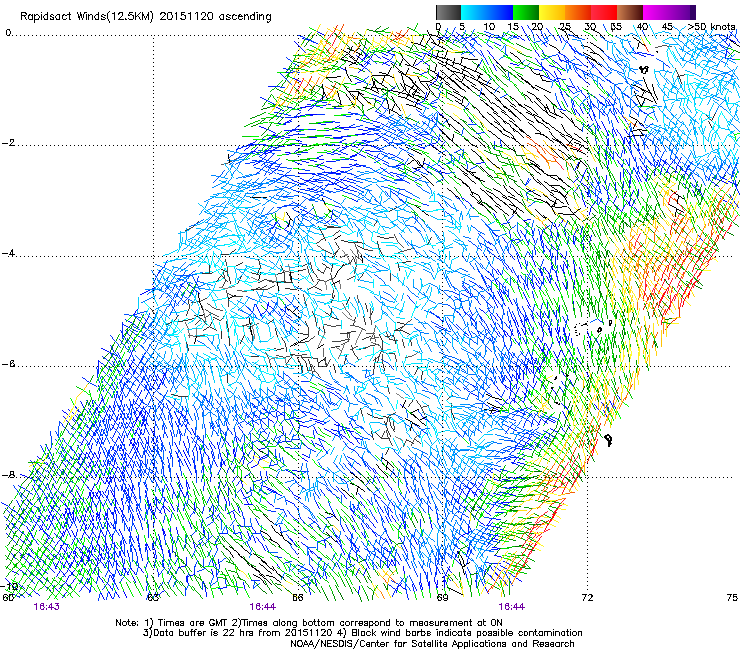
Task: Click the dark purple 45-50 knots color bar segment
Action: (x=682, y=12)
